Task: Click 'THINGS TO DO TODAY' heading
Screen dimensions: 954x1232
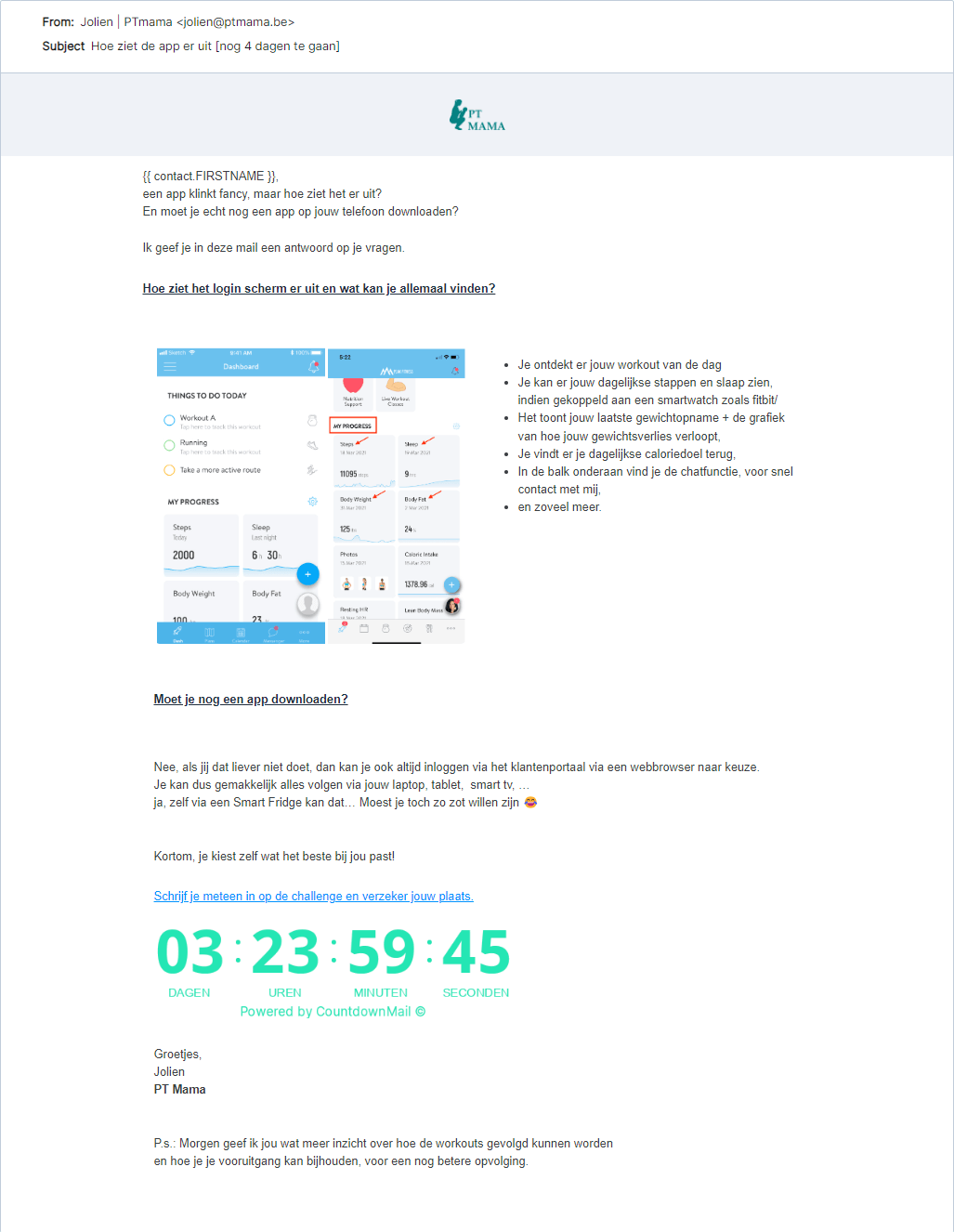Action: click(x=207, y=396)
